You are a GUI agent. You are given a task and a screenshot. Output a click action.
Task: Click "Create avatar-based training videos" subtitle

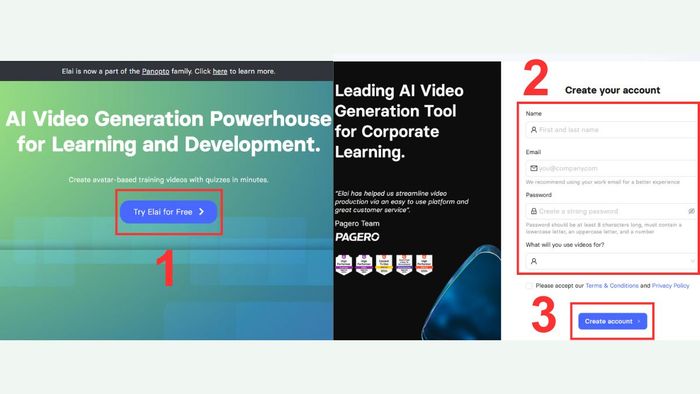coord(168,180)
